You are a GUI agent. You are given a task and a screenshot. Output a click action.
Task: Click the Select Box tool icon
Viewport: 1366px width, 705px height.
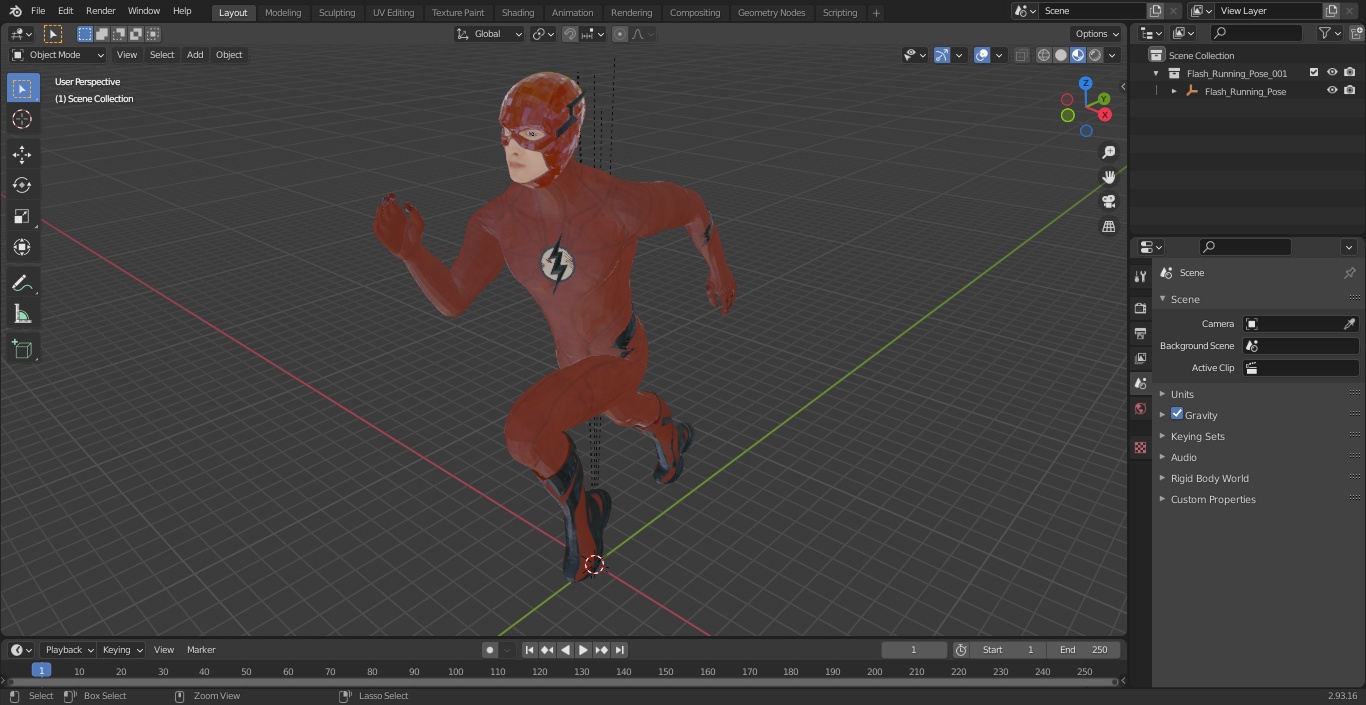(22, 88)
